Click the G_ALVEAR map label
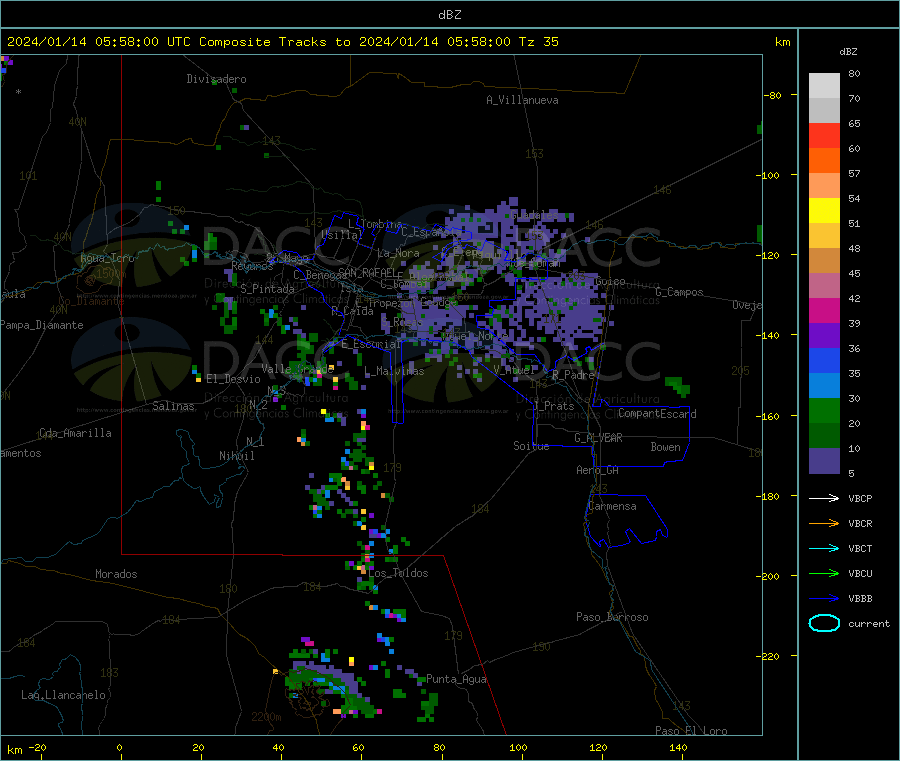This screenshot has width=900, height=761. pyautogui.click(x=598, y=438)
